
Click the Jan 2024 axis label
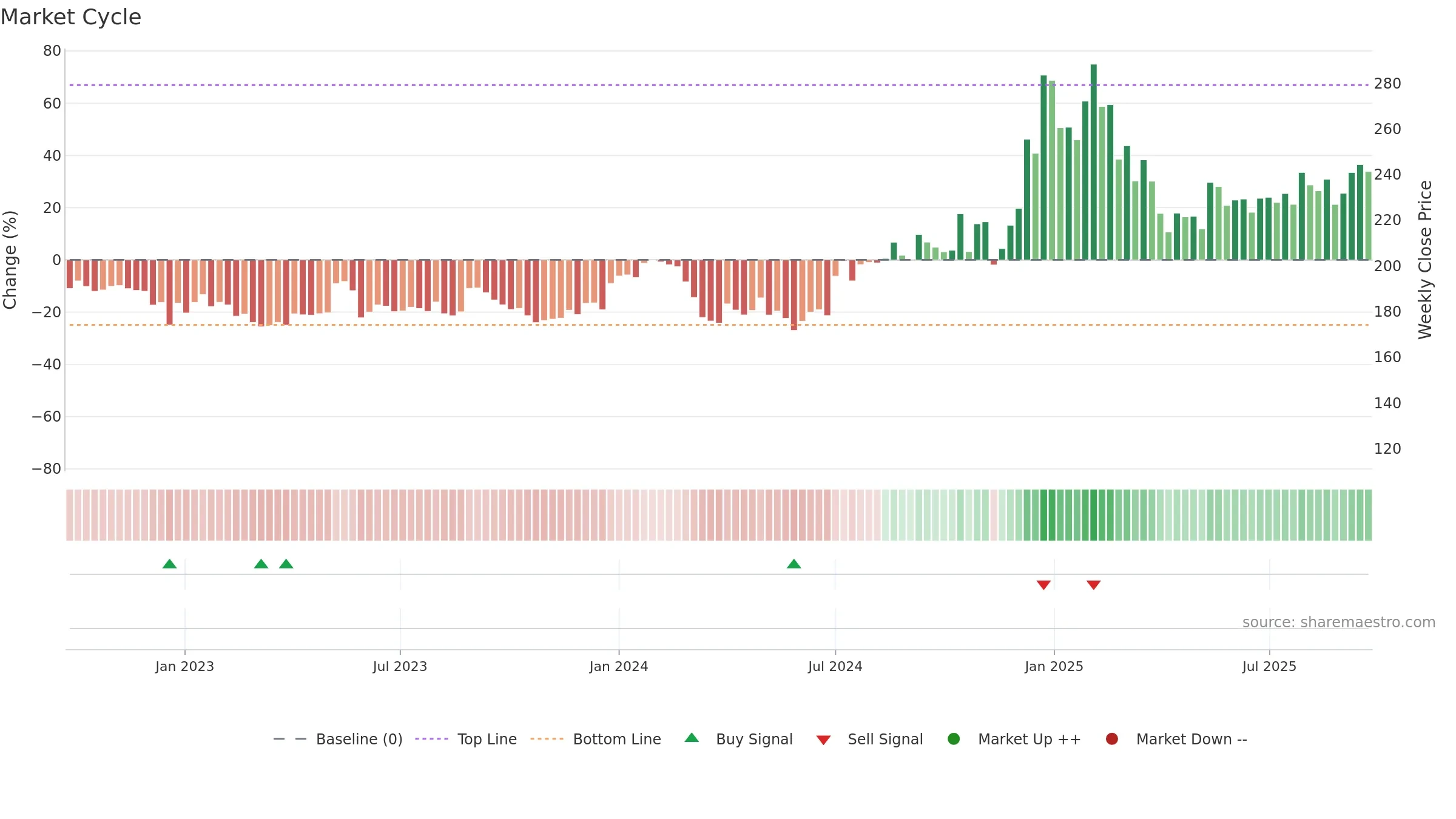[x=619, y=667]
